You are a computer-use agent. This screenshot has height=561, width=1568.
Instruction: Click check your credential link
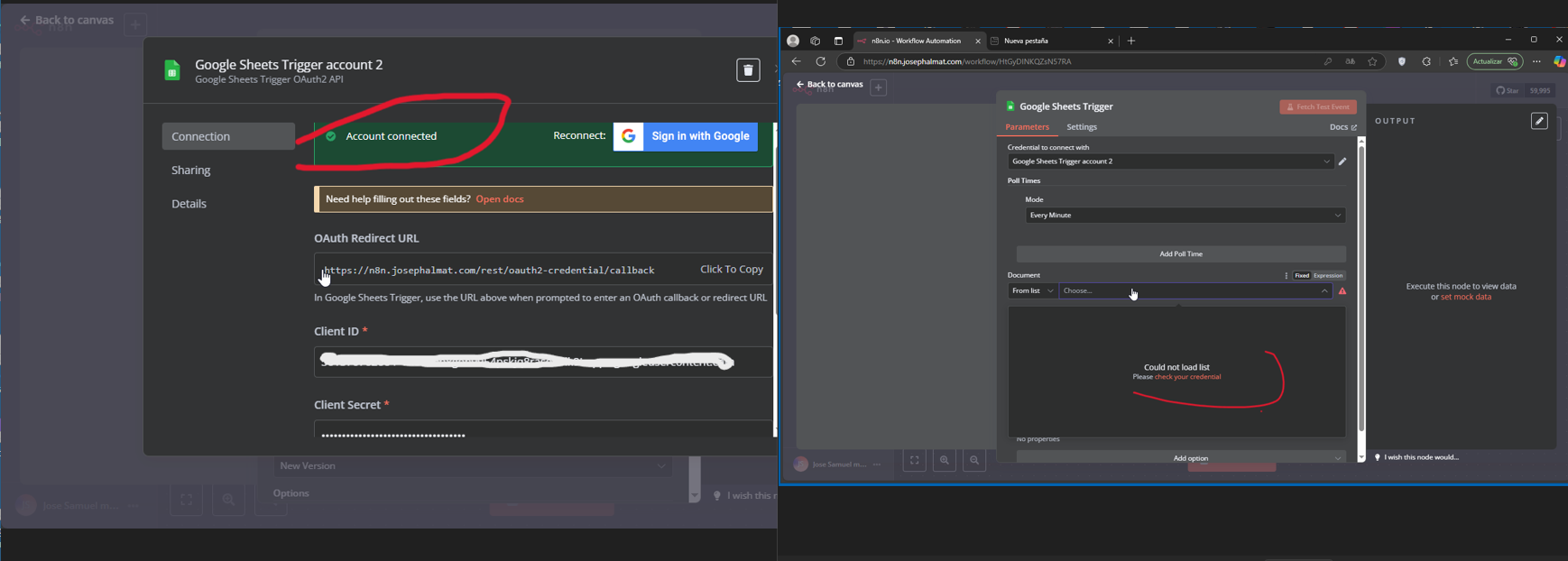pyautogui.click(x=1187, y=377)
